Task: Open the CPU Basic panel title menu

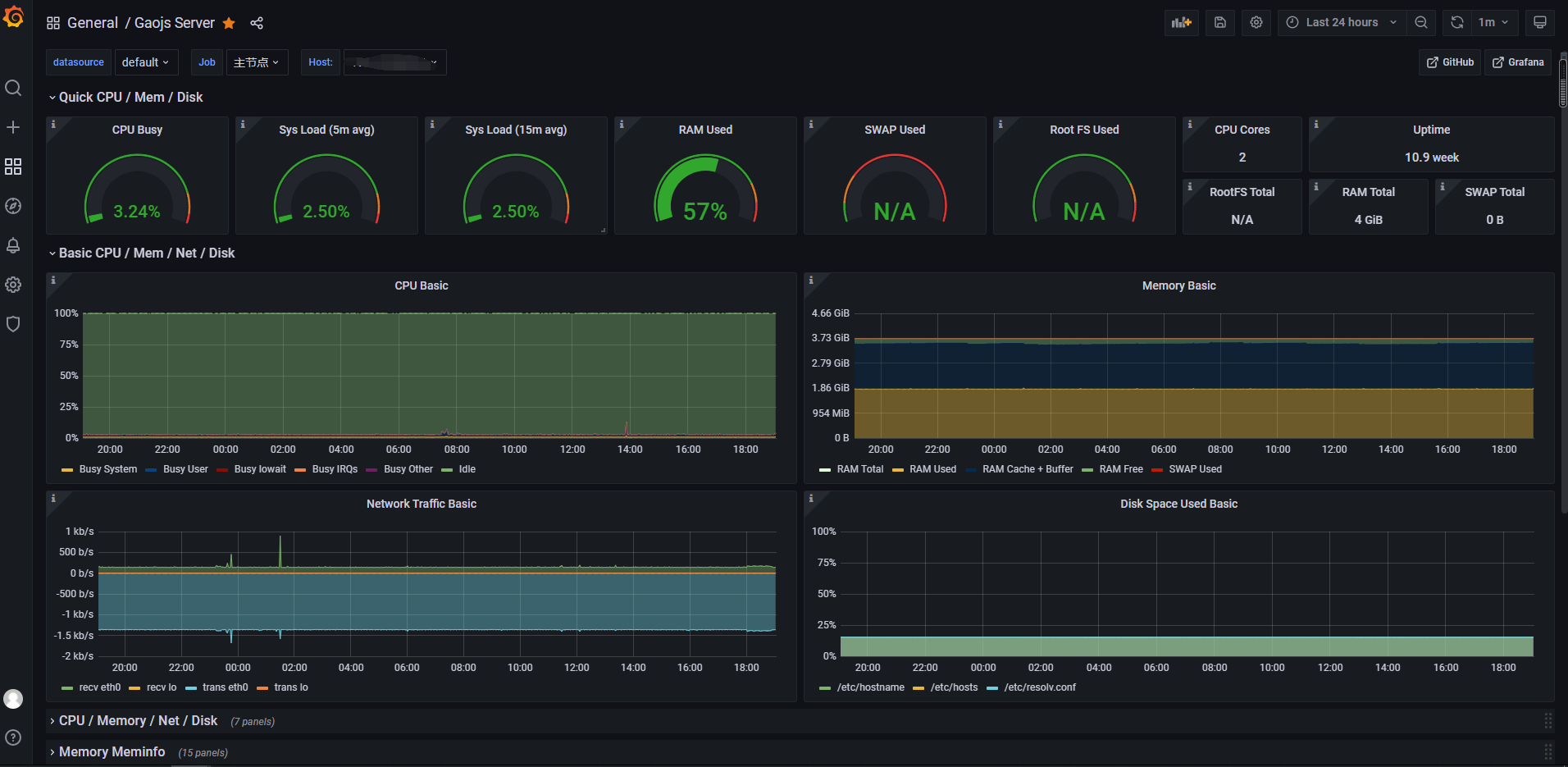Action: click(x=422, y=285)
